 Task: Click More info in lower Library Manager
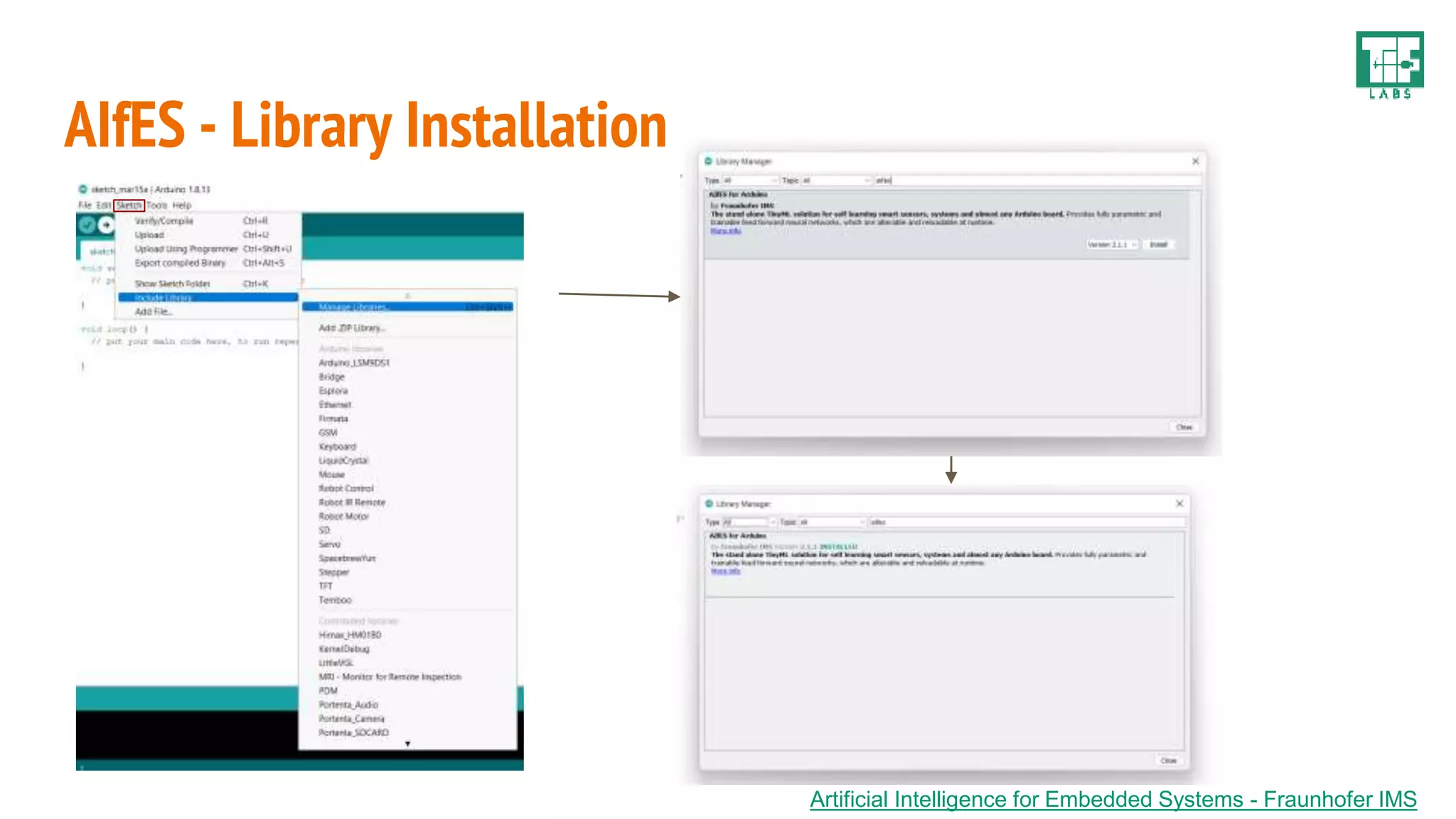click(x=726, y=572)
